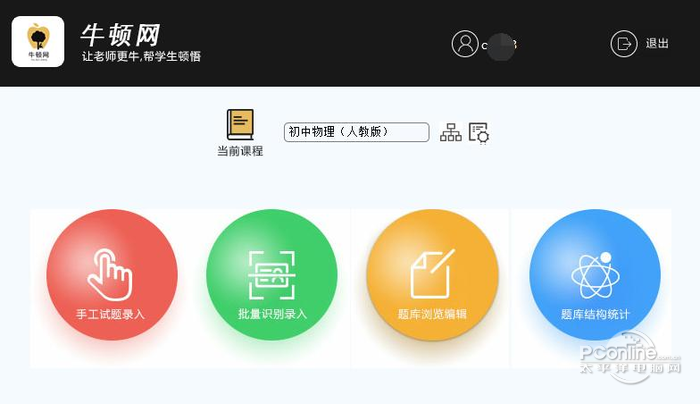Click the slogan 让老师更牛,帮学生顿悟

[141, 56]
